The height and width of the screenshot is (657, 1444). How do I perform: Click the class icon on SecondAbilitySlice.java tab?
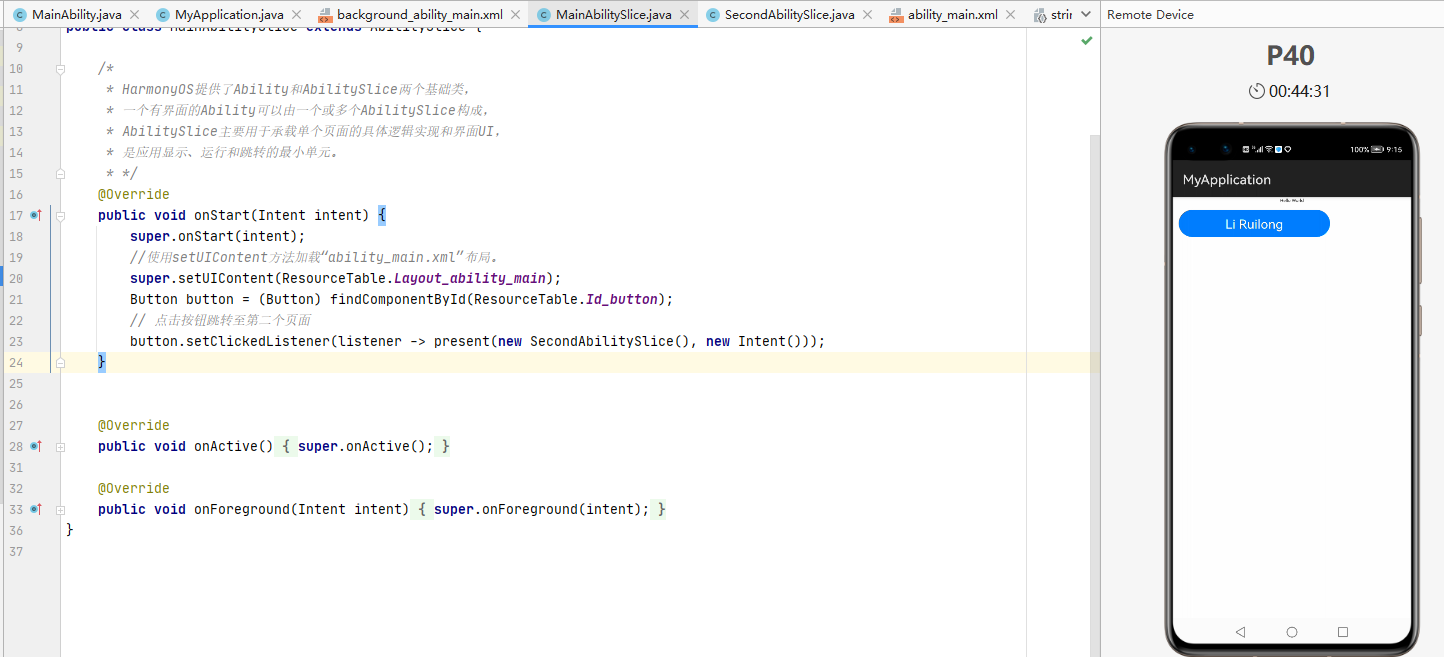click(713, 15)
